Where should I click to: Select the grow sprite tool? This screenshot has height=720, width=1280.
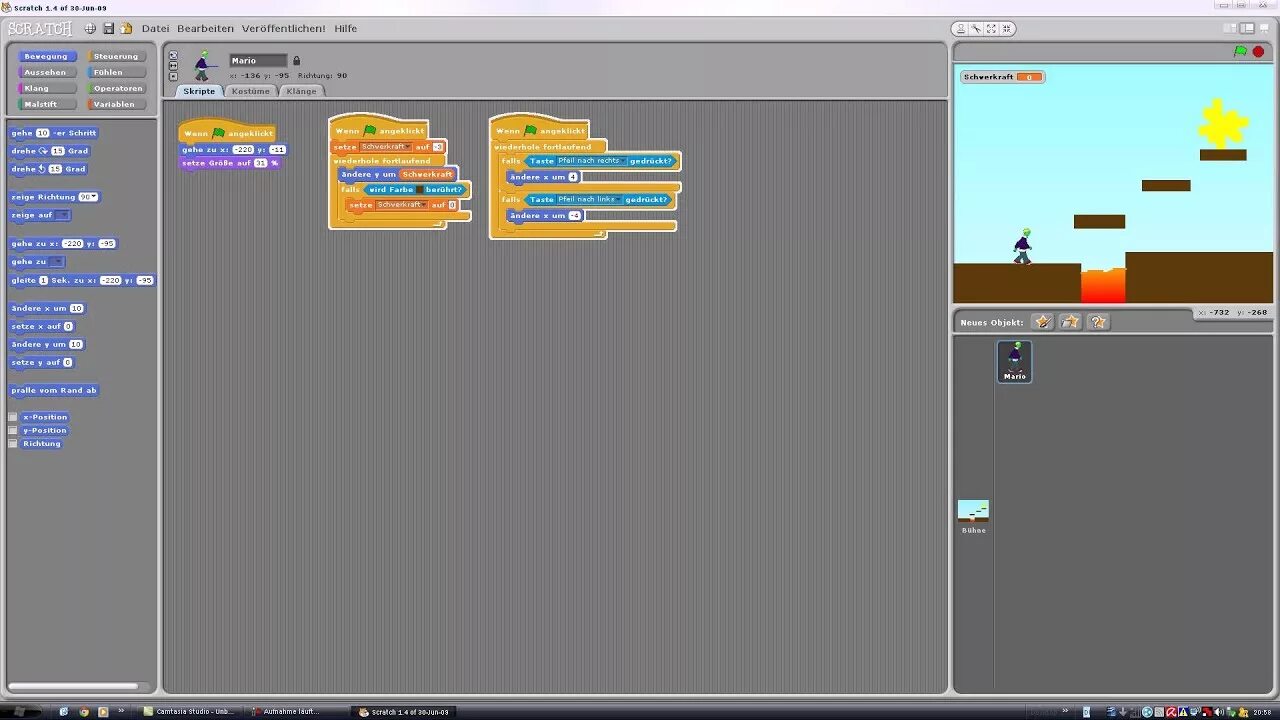(992, 28)
